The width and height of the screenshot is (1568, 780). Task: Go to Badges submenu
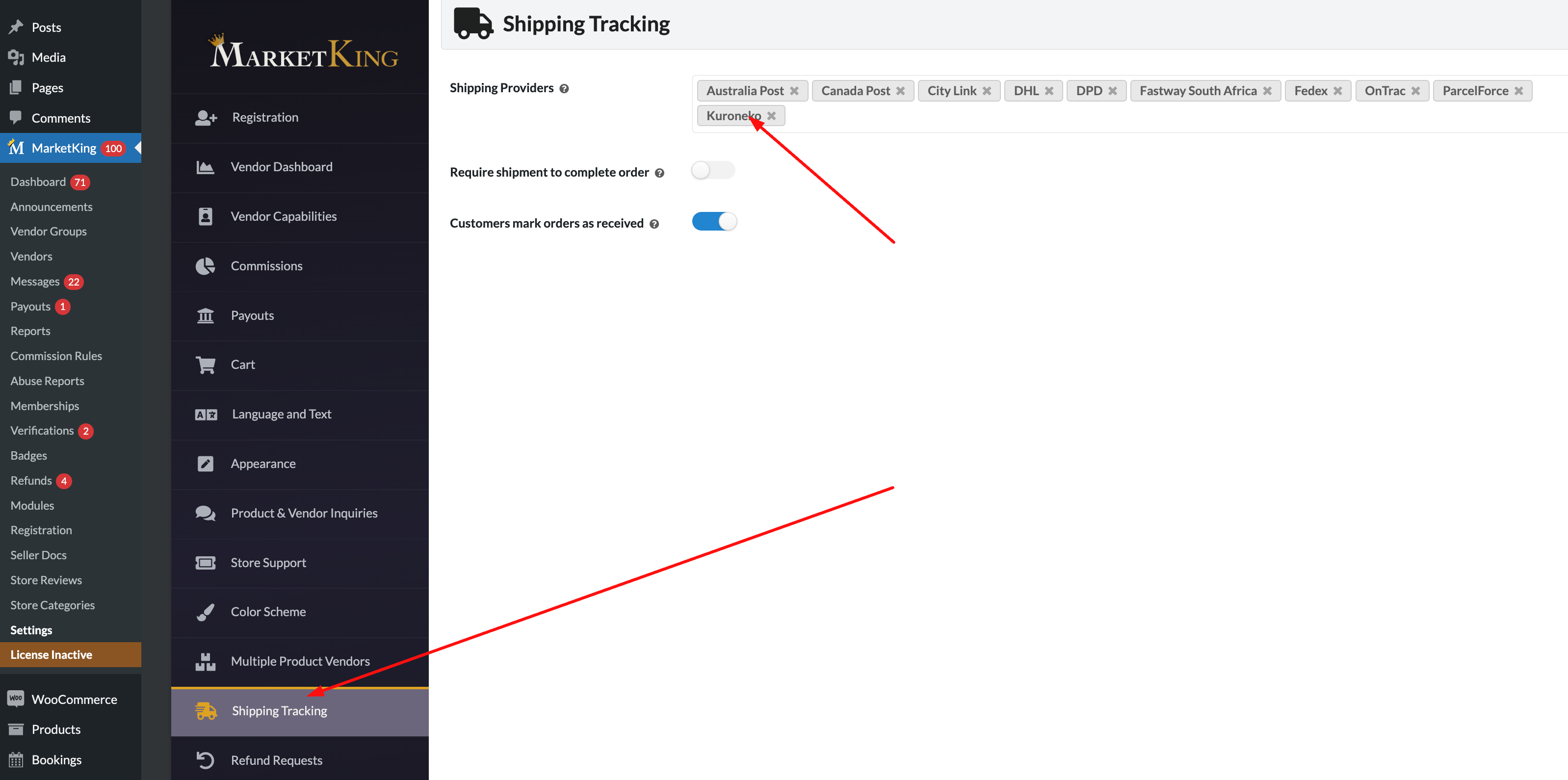coord(28,456)
